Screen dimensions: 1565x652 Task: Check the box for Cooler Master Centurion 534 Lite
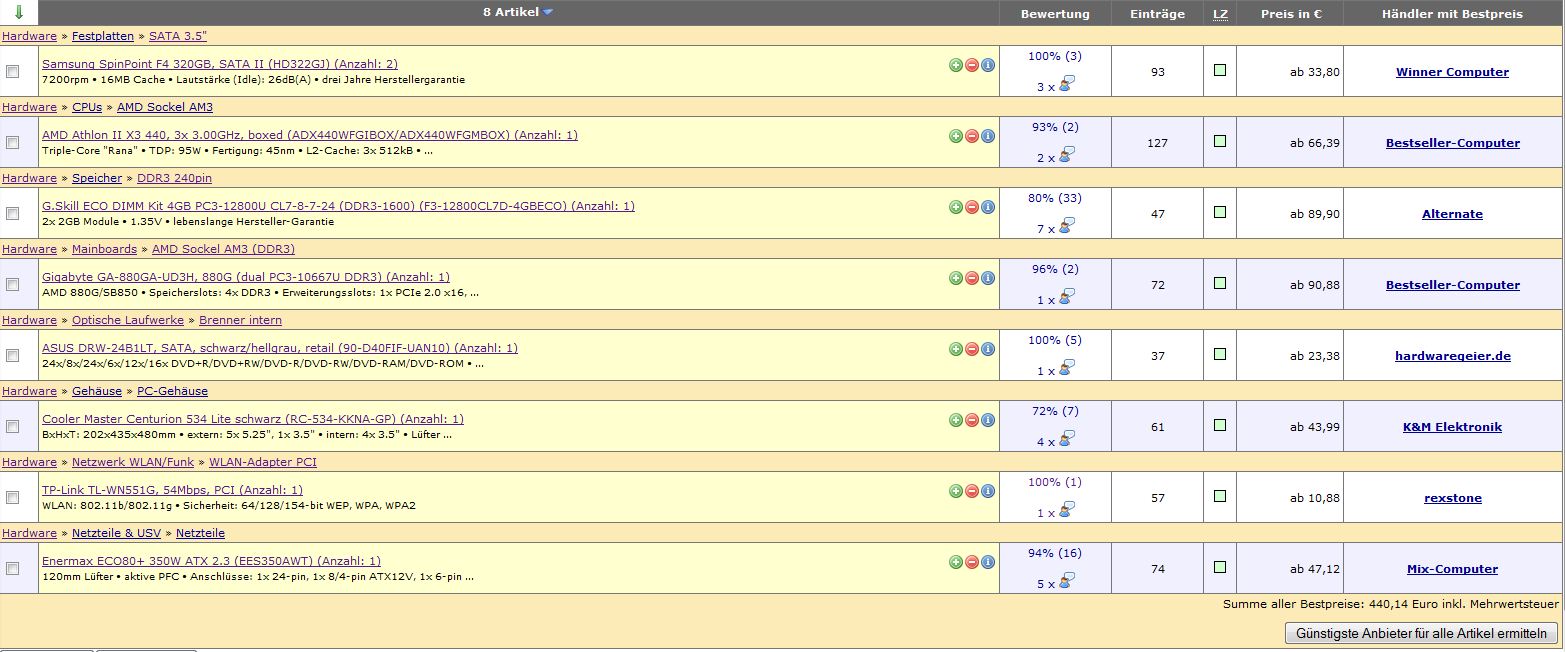(x=13, y=426)
